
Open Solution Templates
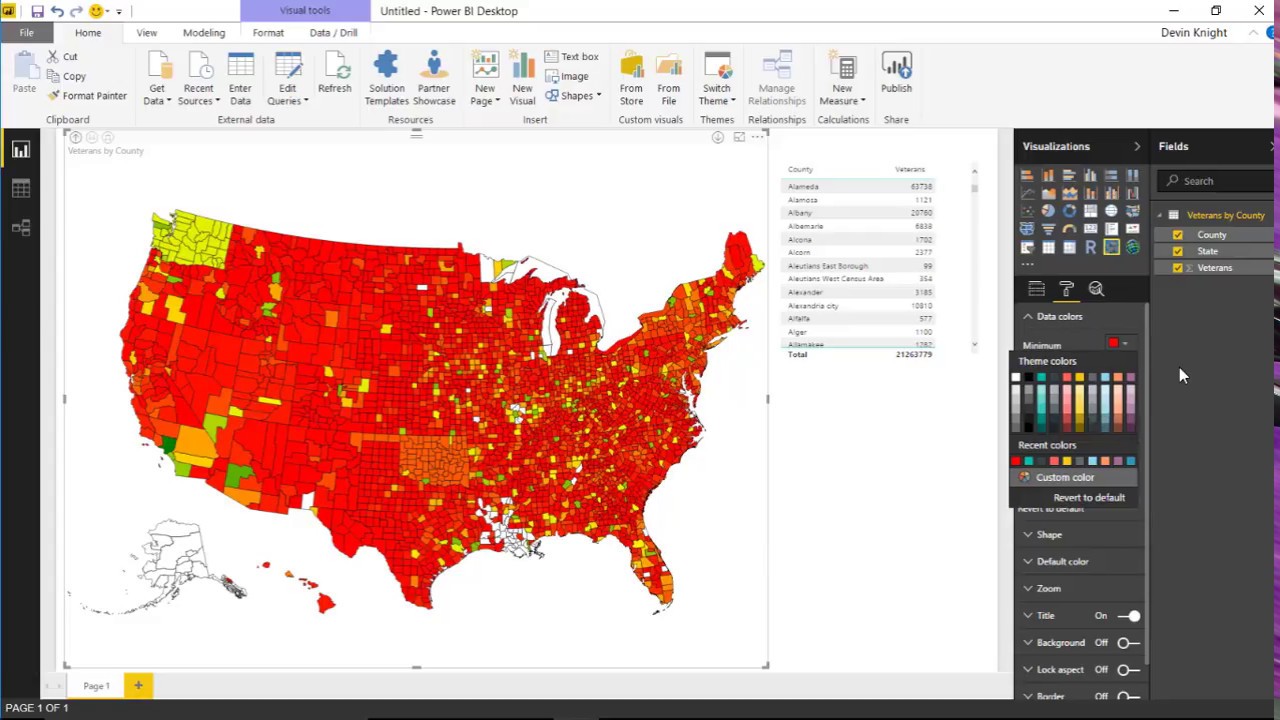coord(386,78)
